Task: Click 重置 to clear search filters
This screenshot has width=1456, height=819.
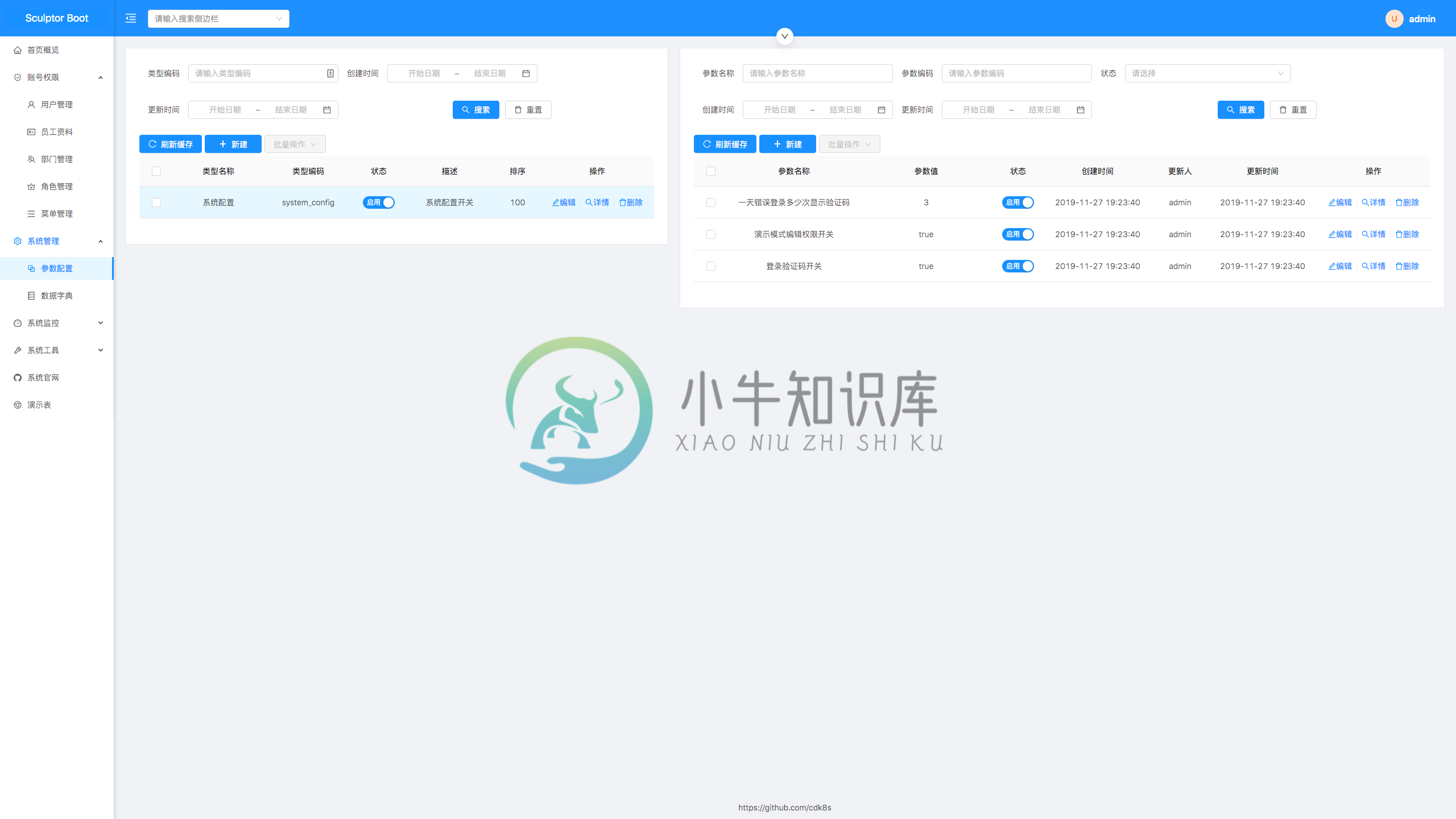Action: [527, 109]
